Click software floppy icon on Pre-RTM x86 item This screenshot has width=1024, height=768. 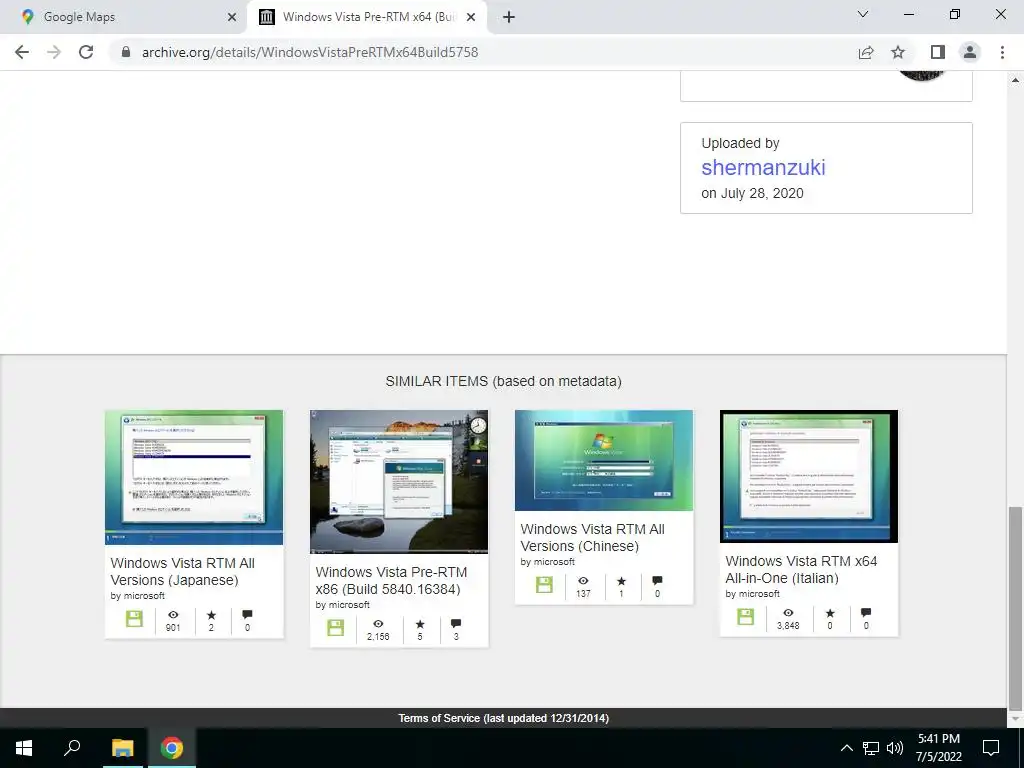click(x=336, y=628)
